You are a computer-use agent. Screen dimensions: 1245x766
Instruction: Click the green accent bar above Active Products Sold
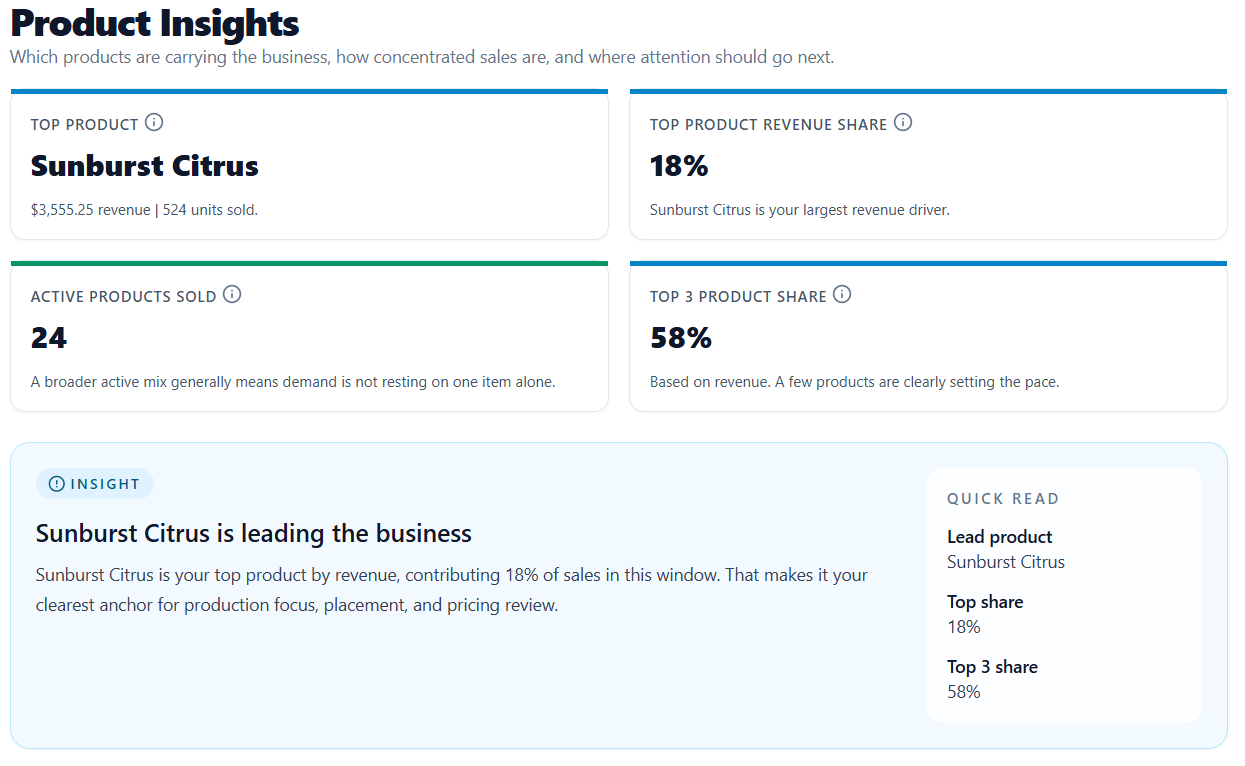309,262
